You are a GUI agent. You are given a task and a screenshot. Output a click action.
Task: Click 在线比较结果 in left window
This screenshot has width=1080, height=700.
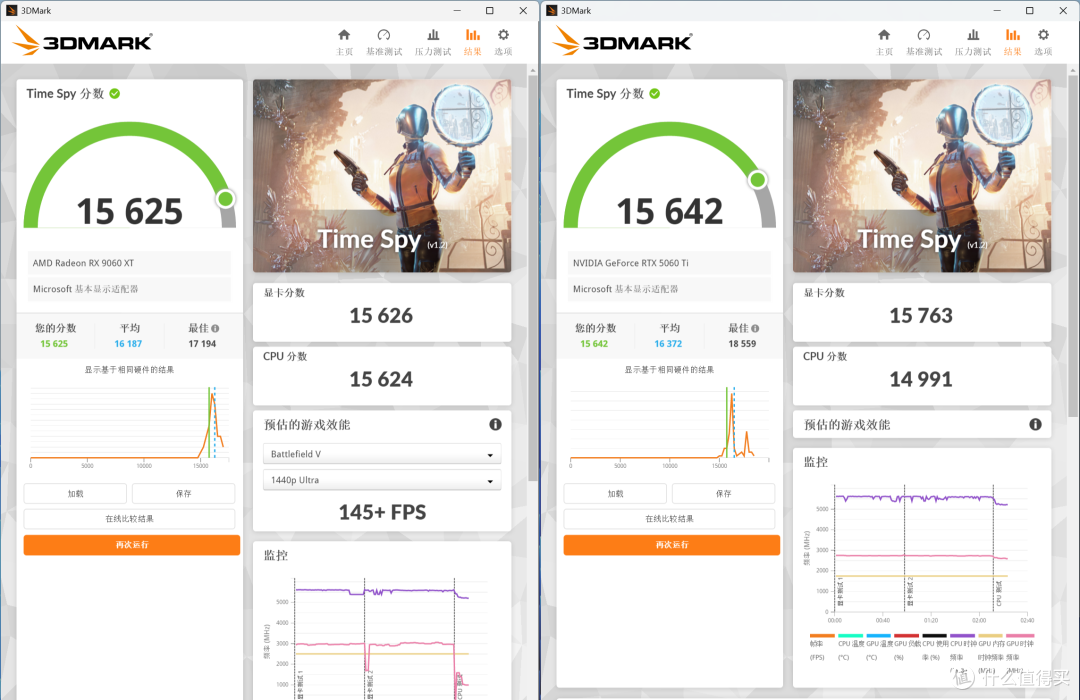pyautogui.click(x=129, y=519)
